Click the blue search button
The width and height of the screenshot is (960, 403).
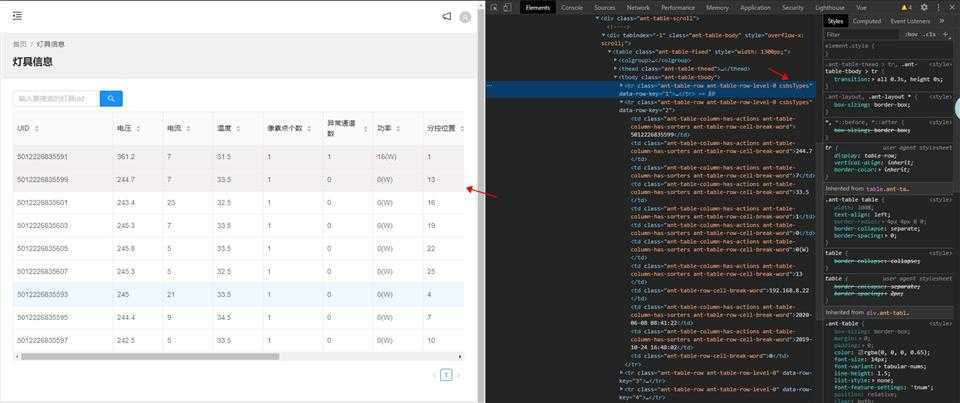pos(111,98)
